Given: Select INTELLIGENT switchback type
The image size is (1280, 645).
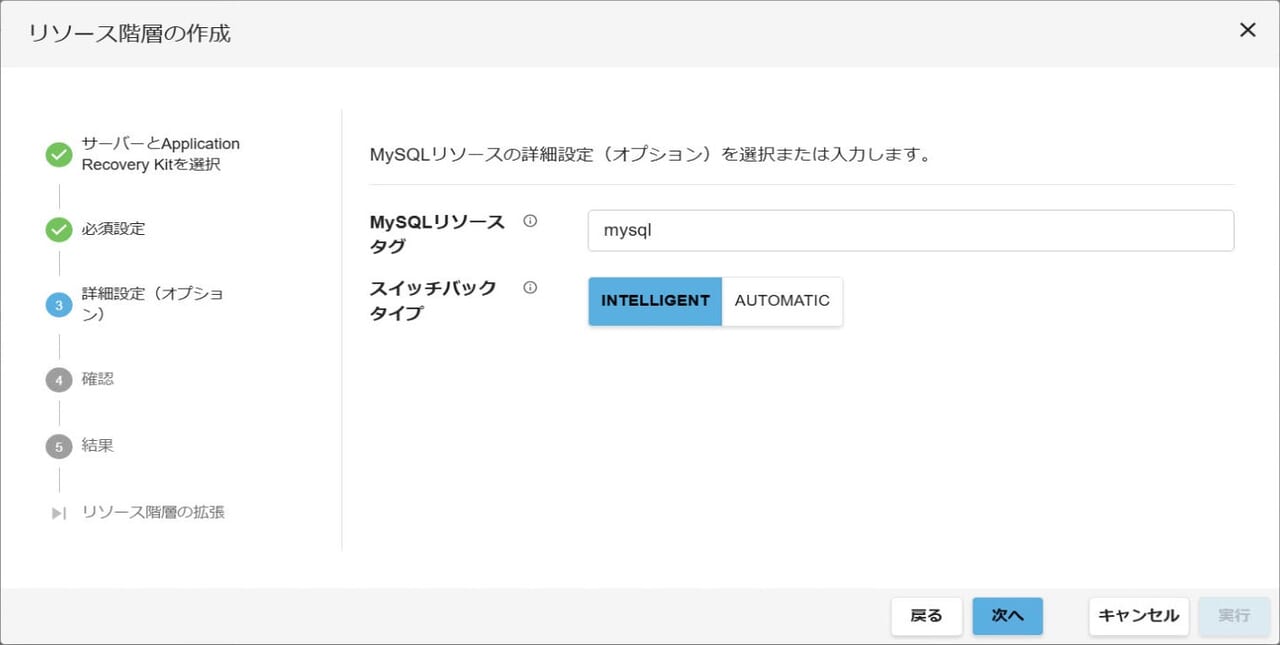Looking at the screenshot, I should [655, 301].
